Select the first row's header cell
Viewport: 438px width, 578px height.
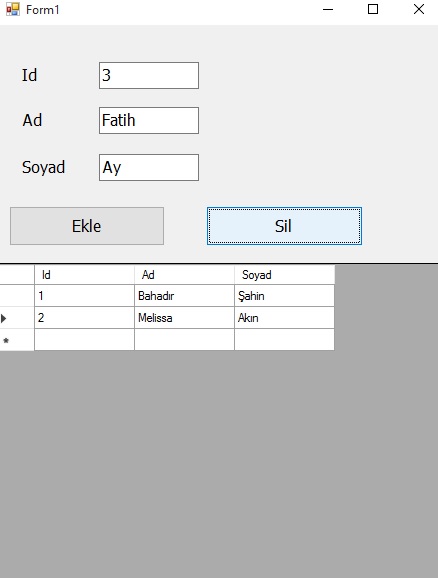click(x=17, y=296)
